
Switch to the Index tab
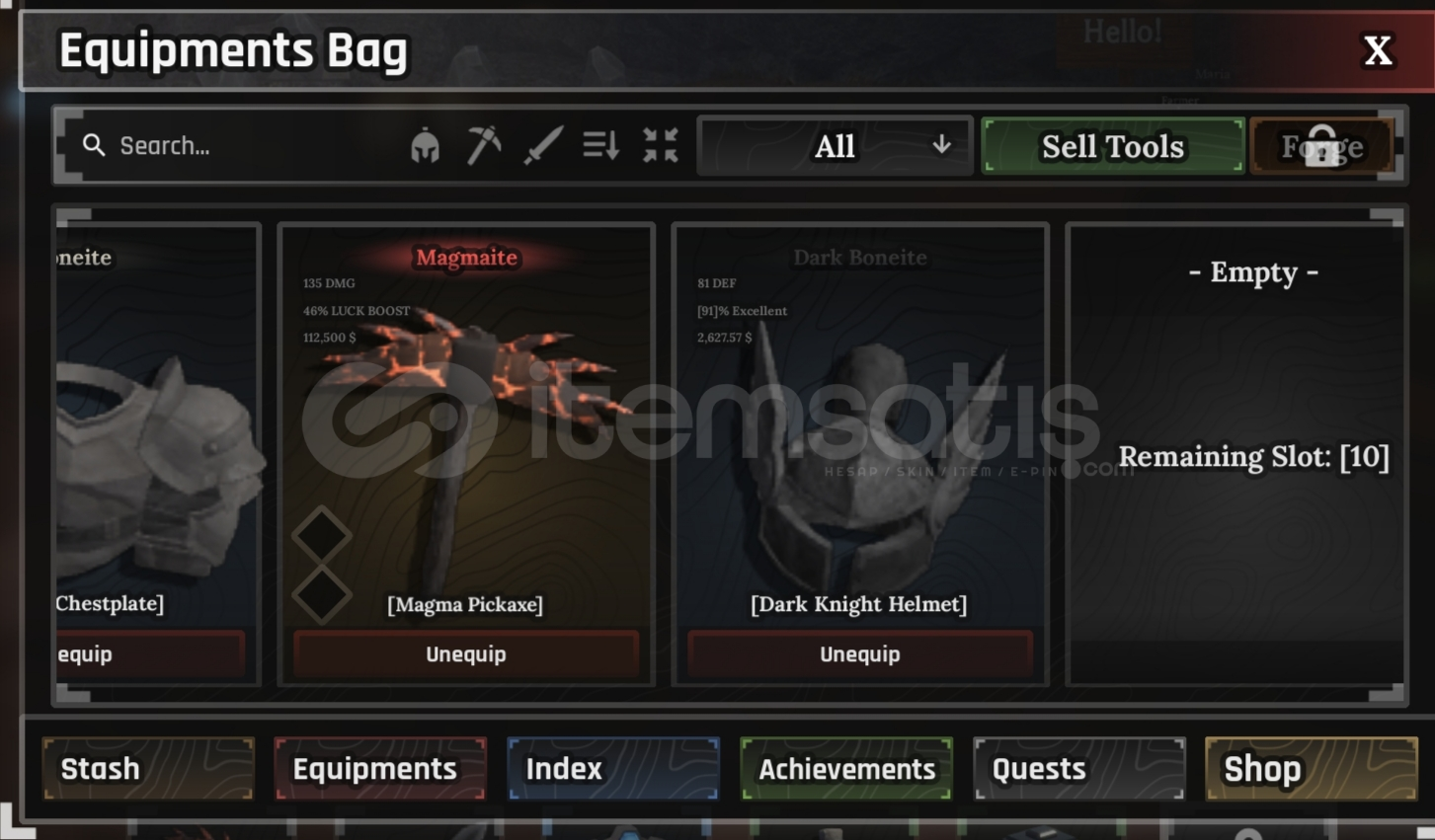pyautogui.click(x=613, y=768)
